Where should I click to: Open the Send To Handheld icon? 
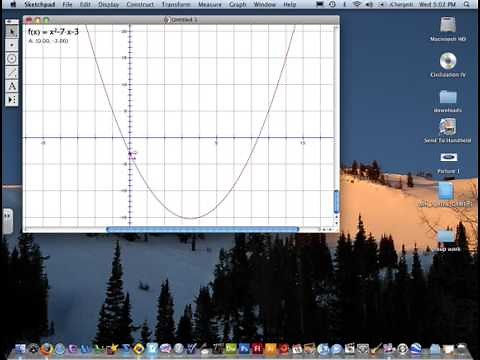[x=448, y=130]
